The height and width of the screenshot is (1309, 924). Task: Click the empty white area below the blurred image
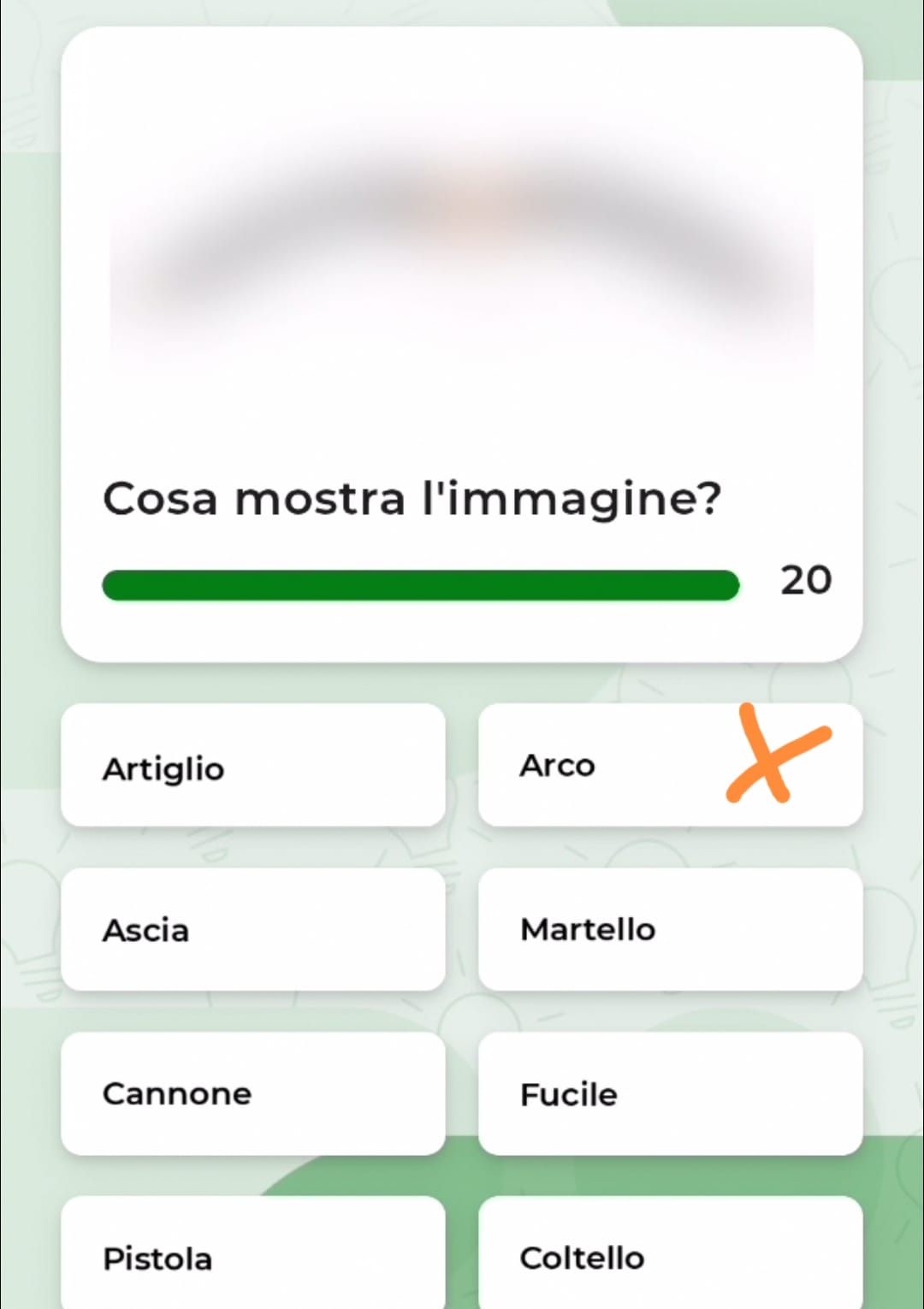point(462,411)
